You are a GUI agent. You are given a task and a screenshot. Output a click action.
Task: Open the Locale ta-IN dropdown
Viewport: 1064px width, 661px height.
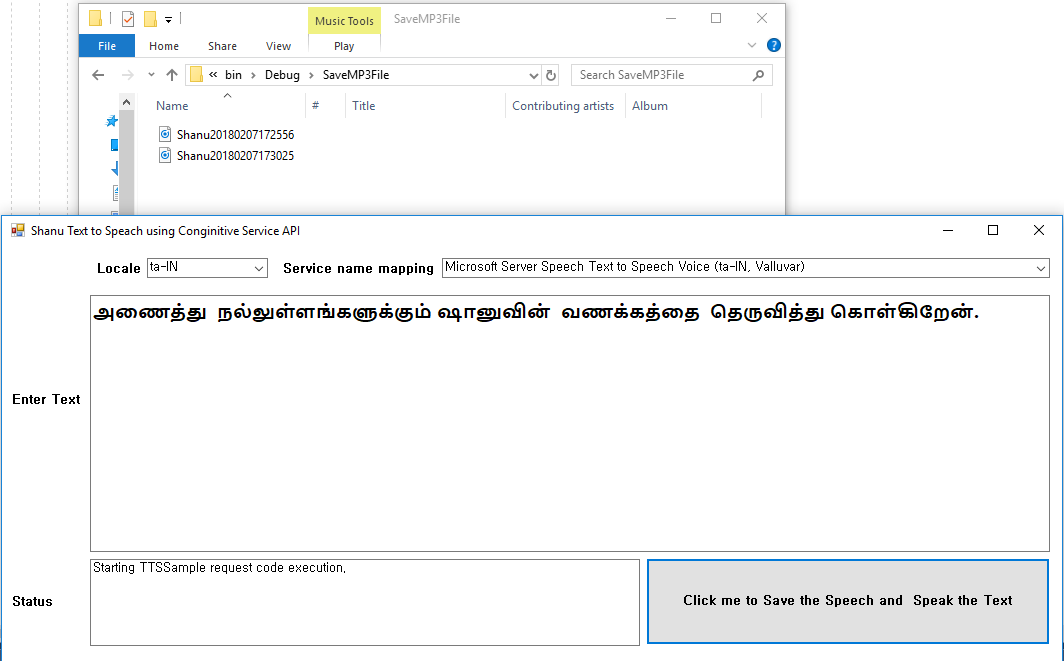(x=259, y=268)
